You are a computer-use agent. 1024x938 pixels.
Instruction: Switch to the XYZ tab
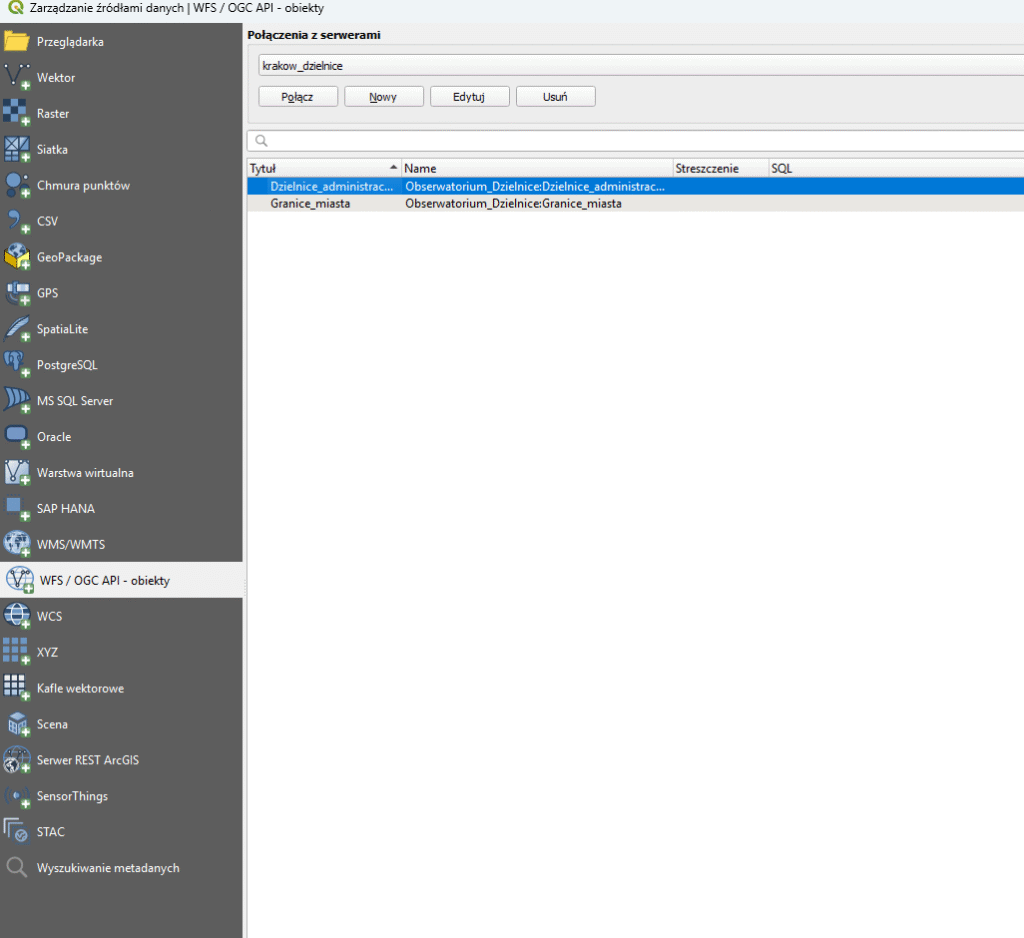pyautogui.click(x=47, y=652)
